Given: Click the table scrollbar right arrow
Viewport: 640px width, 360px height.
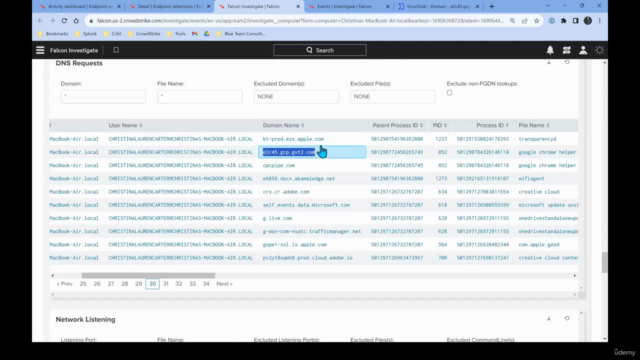Looking at the screenshot, I should (575, 276).
